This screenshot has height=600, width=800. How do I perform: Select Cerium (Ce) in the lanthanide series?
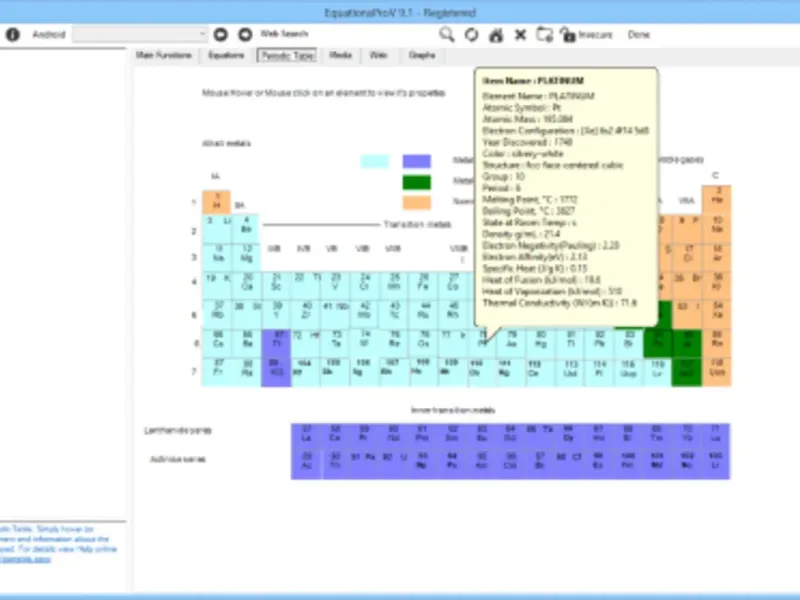335,437
